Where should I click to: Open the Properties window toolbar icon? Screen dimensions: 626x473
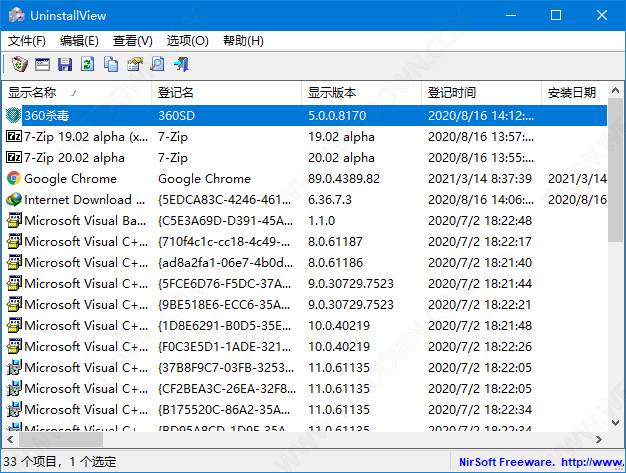tap(42, 64)
